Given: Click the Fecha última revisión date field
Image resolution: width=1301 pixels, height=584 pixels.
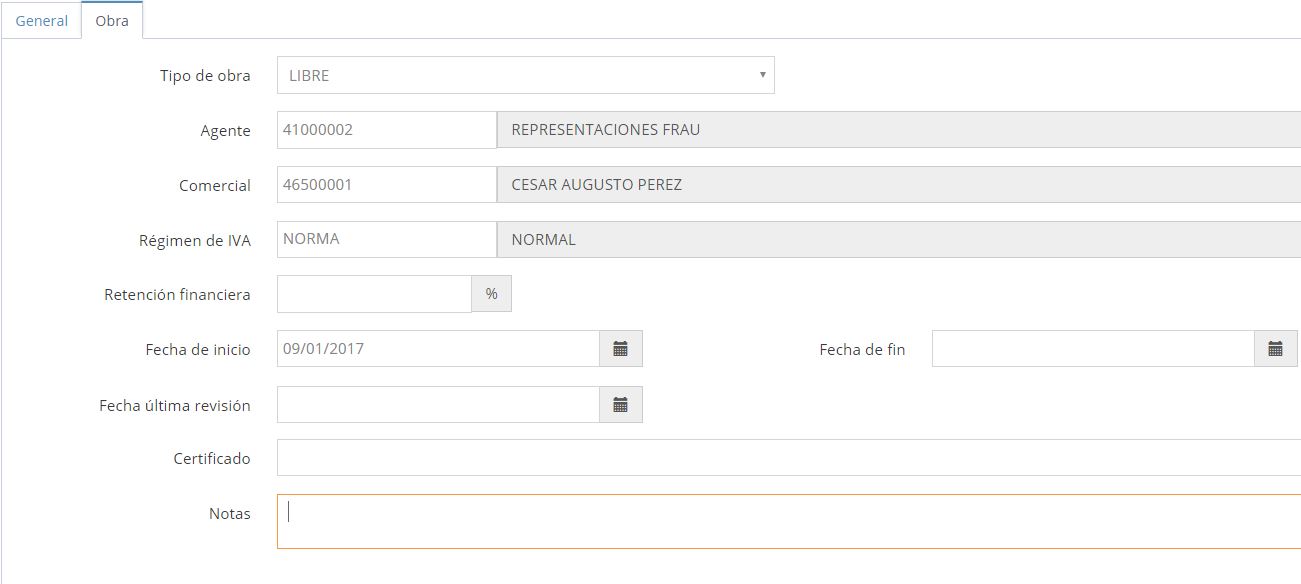Looking at the screenshot, I should click(438, 405).
